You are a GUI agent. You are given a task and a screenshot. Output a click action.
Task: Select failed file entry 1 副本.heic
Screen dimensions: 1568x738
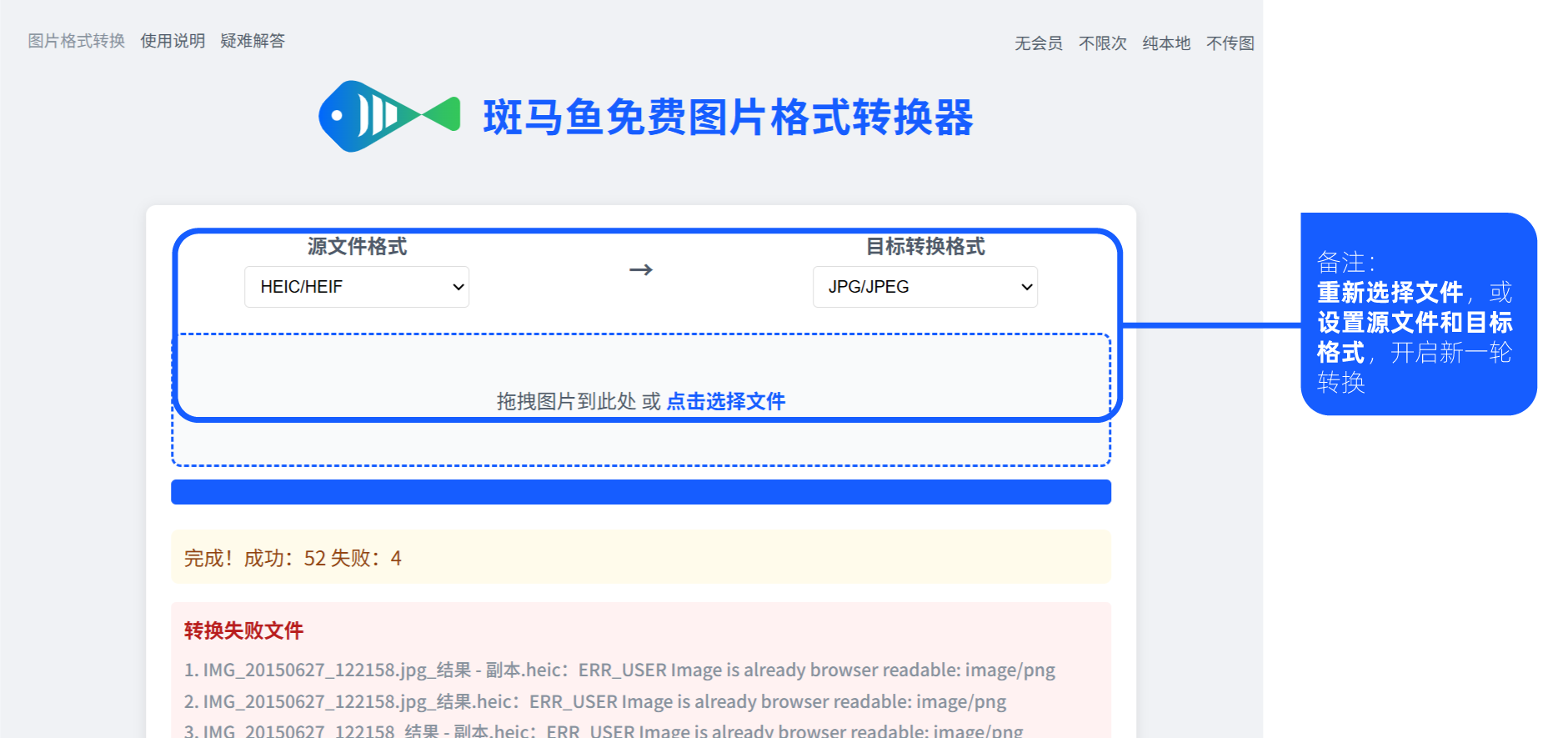[619, 670]
